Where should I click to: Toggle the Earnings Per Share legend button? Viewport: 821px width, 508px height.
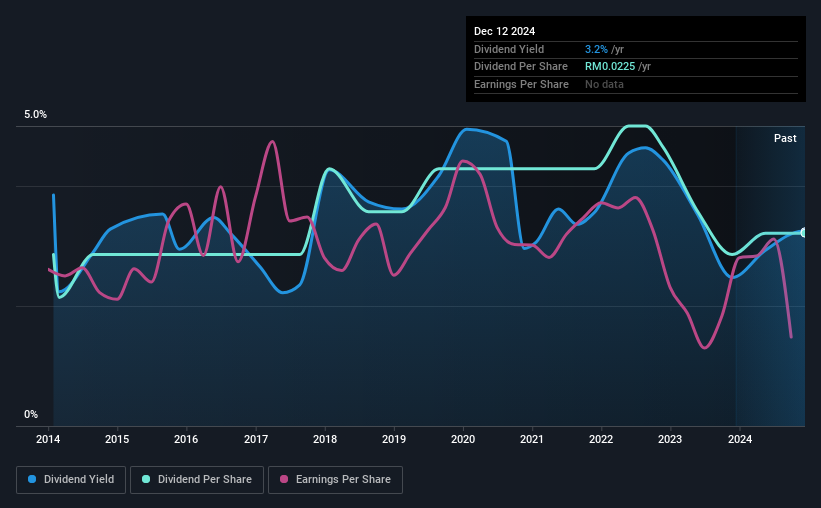click(x=335, y=480)
